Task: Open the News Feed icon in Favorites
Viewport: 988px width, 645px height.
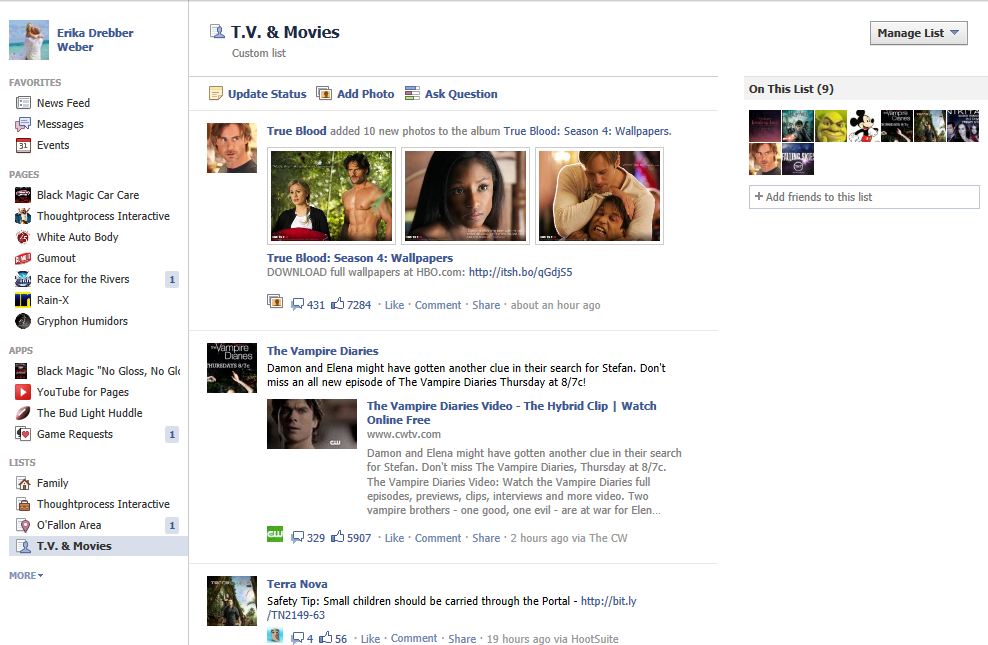Action: (23, 103)
